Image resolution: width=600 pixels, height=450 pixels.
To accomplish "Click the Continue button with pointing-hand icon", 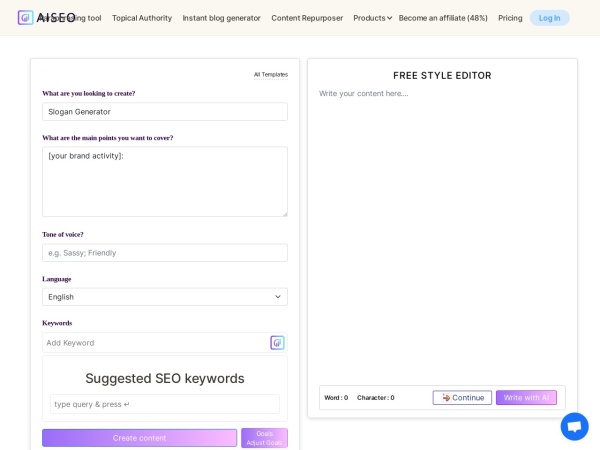I will coord(462,398).
